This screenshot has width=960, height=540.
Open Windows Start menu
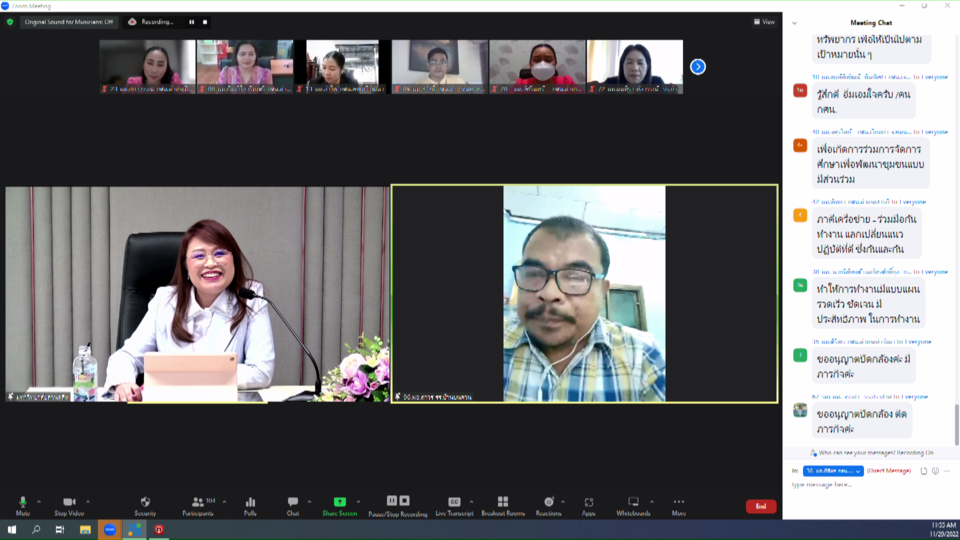(x=12, y=530)
